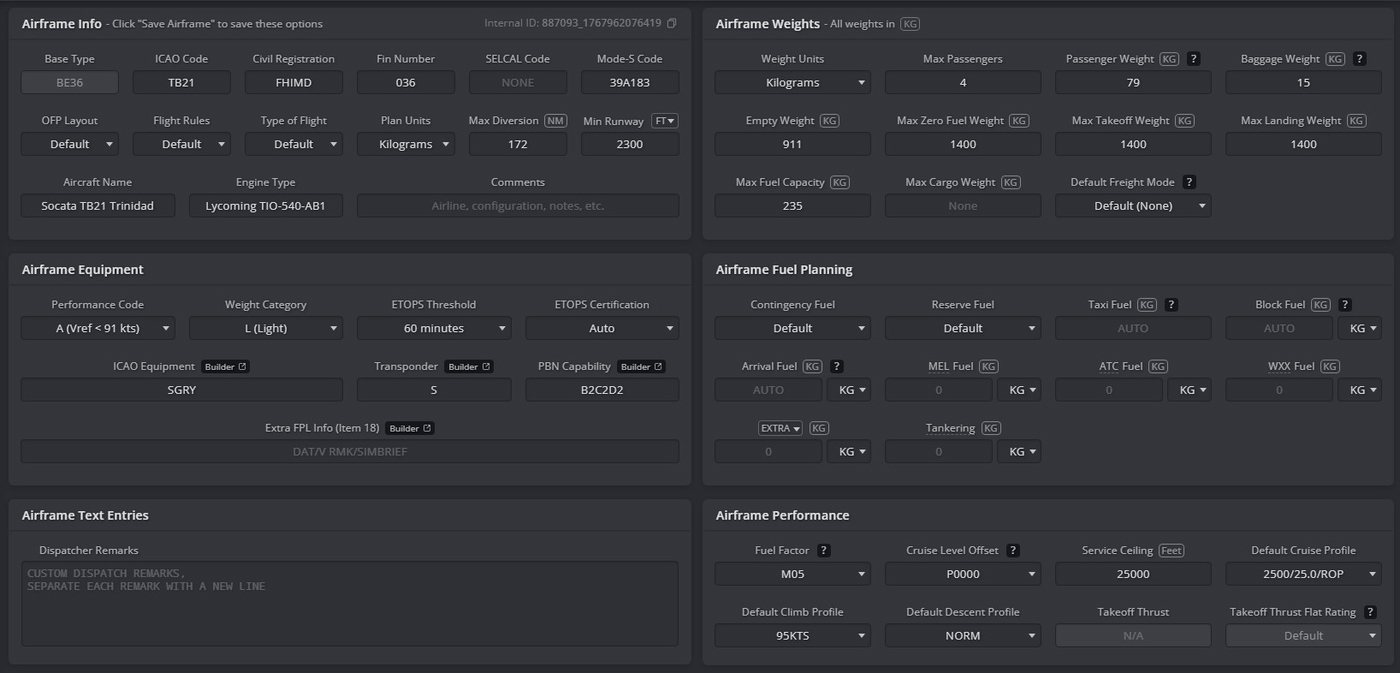Click the Civil Registration field FHIMD

(x=294, y=83)
